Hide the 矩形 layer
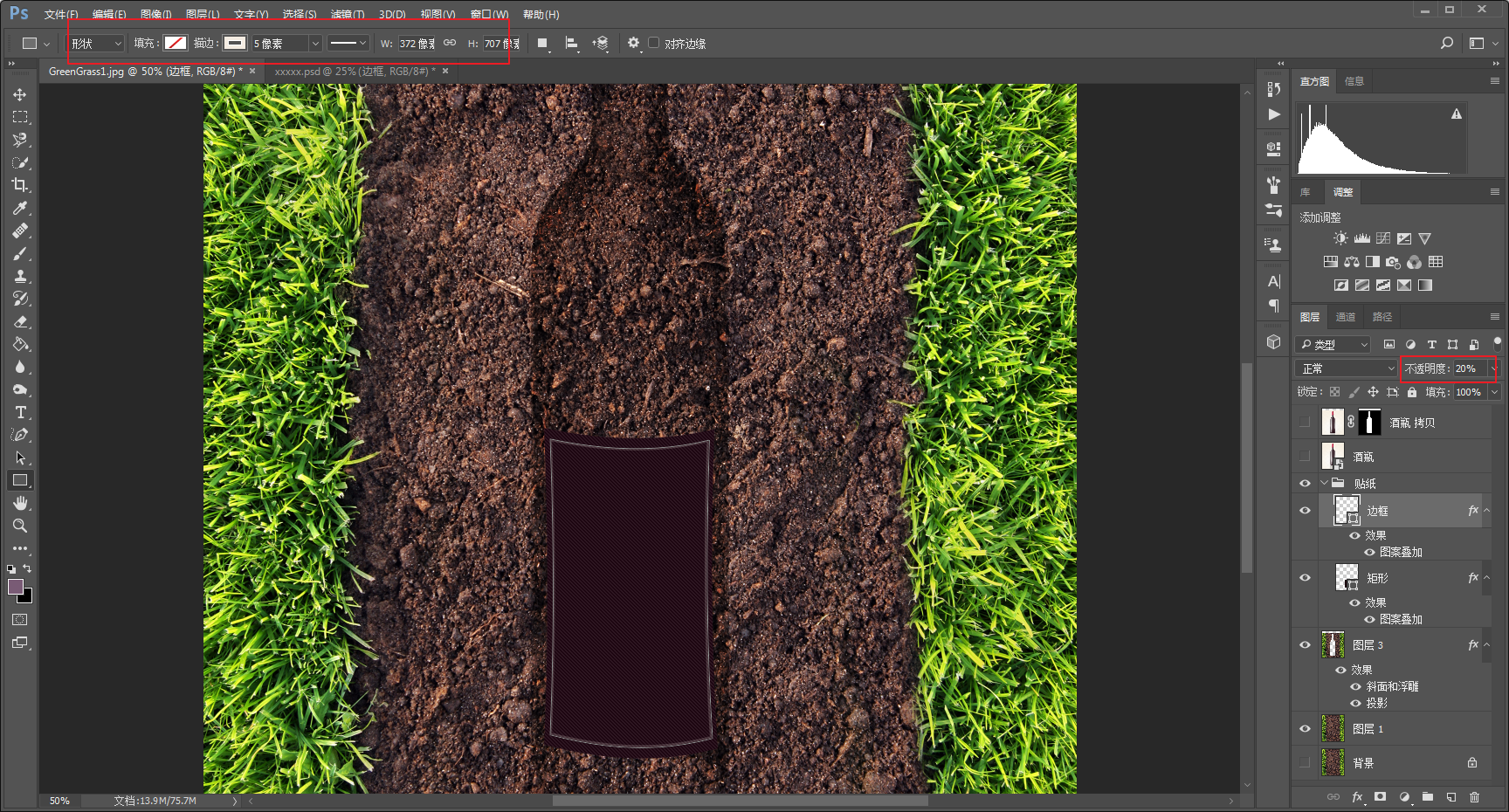 tap(1306, 578)
